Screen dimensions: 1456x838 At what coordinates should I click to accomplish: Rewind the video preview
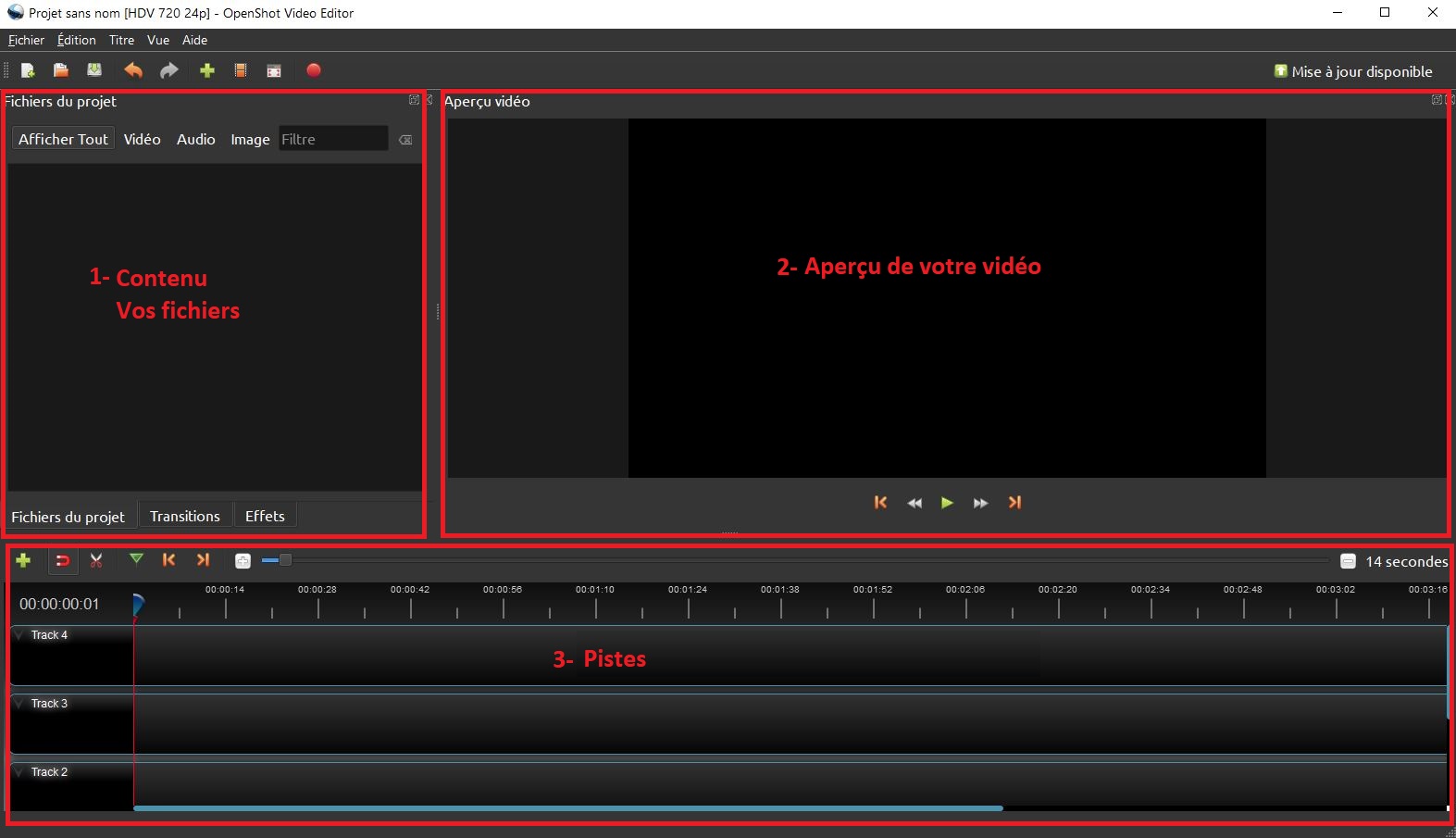(915, 503)
